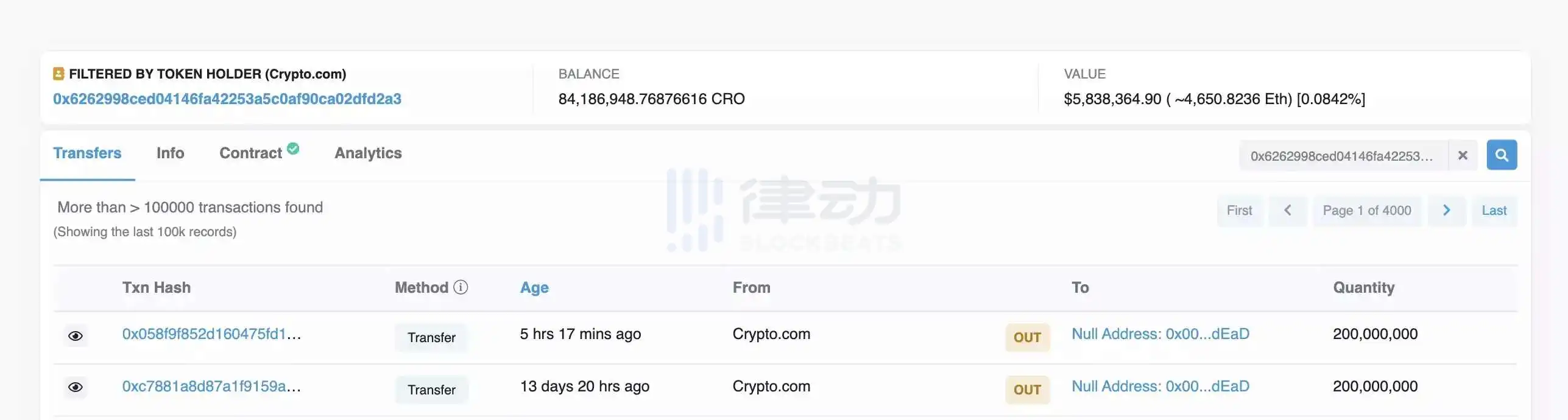Open the Info tab
This screenshot has width=1568, height=420.
pyautogui.click(x=170, y=153)
